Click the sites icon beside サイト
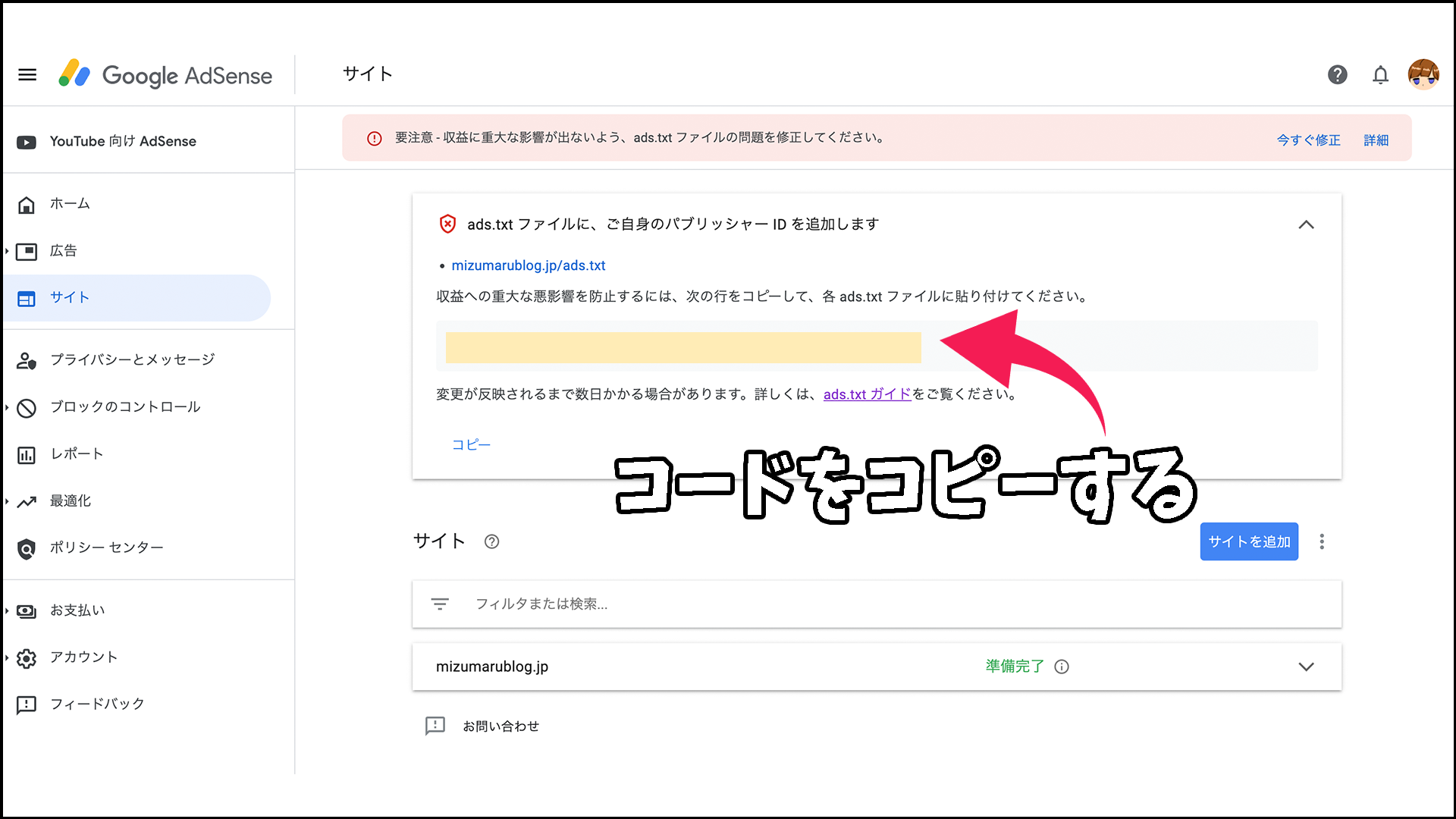This screenshot has height=819, width=1456. point(27,299)
